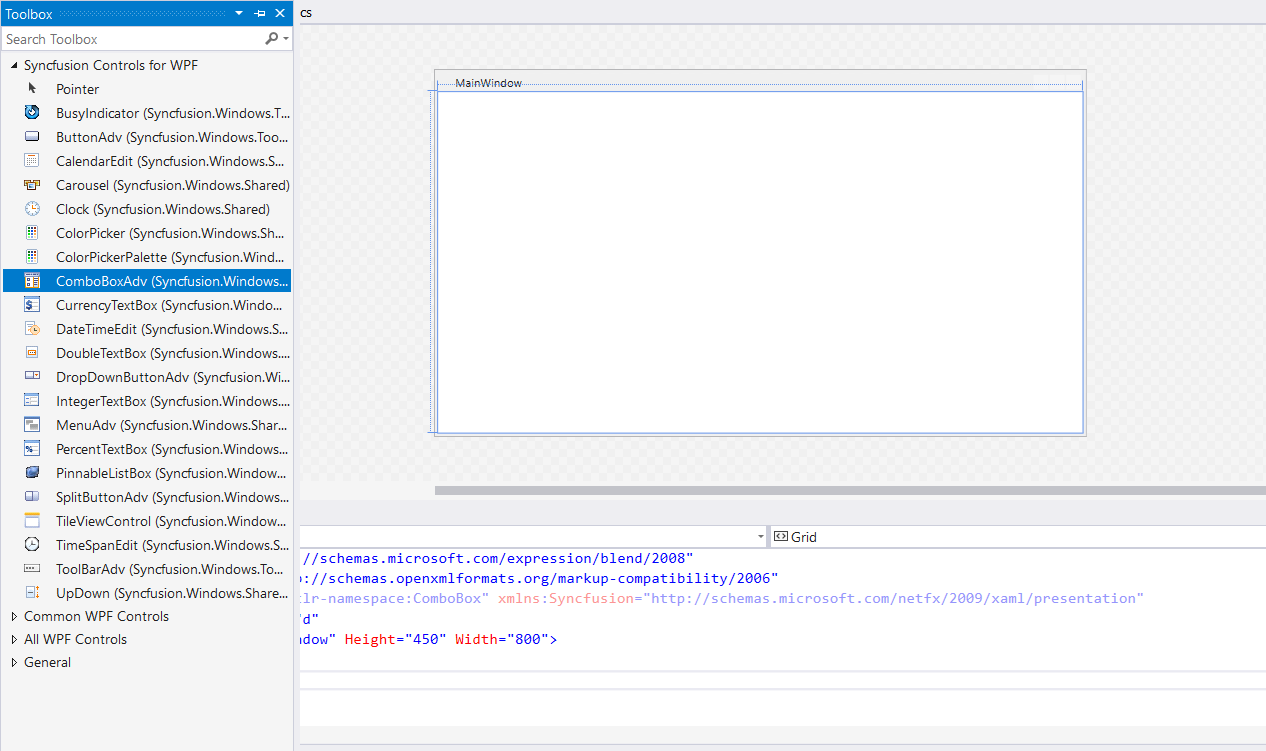Open the left element selector dropdown arrow
Image resolution: width=1266 pixels, height=751 pixels.
[761, 537]
